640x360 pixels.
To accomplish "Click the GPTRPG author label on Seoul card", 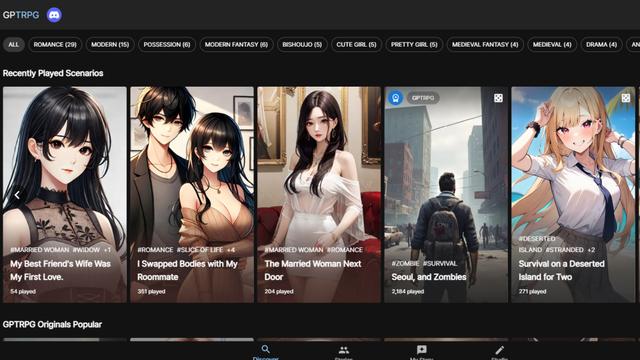I will click(x=423, y=98).
